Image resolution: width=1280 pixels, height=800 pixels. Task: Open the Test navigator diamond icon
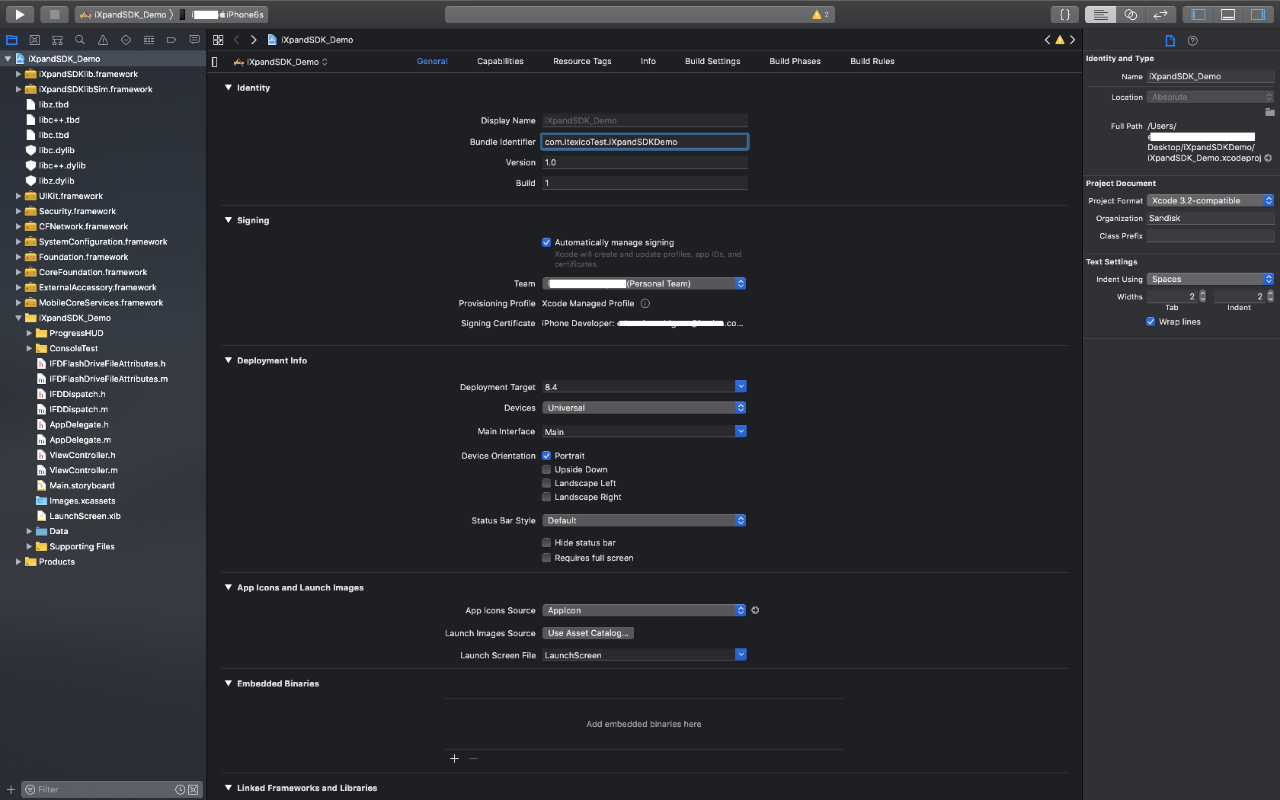126,40
